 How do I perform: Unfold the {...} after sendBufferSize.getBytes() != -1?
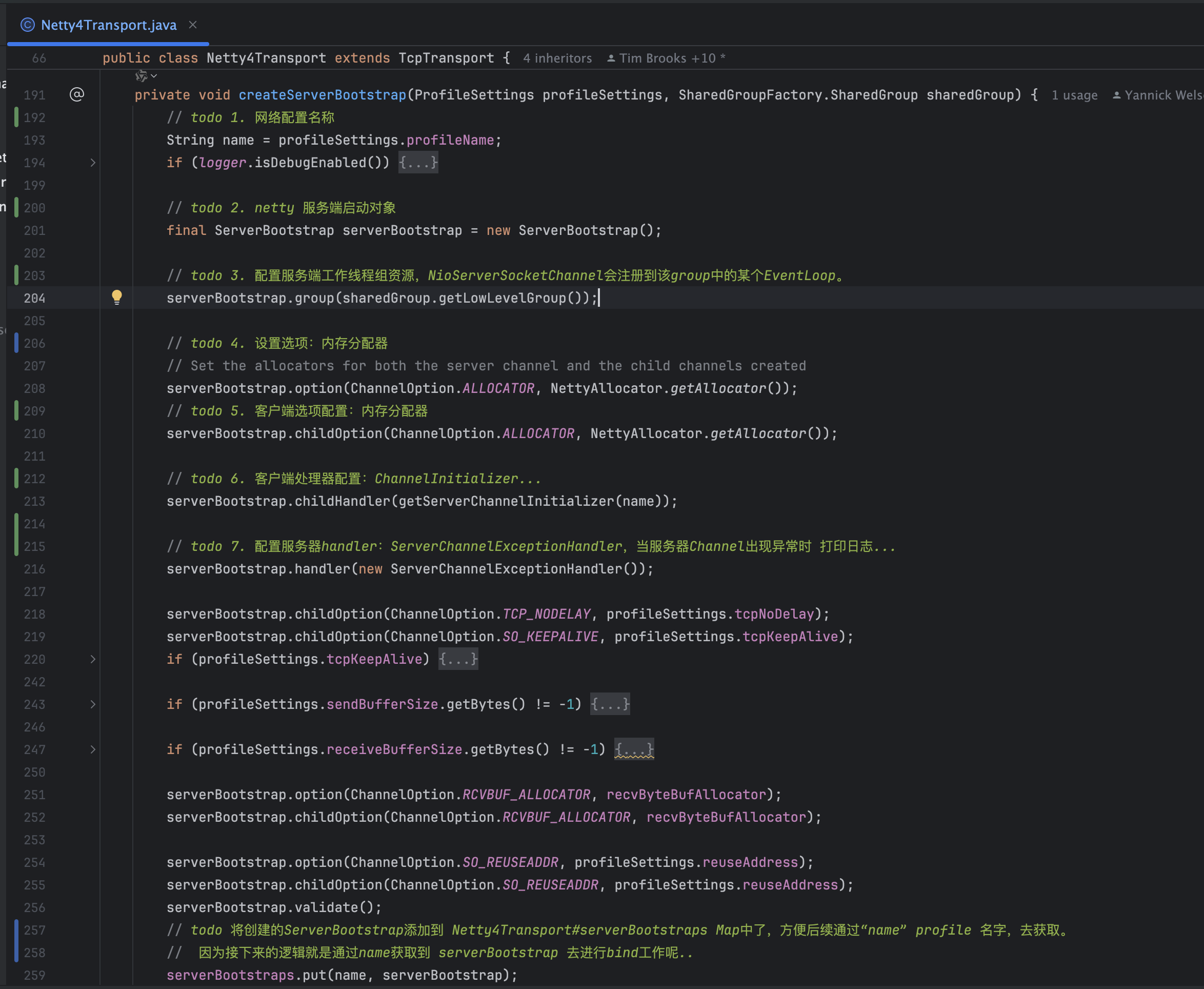click(610, 705)
